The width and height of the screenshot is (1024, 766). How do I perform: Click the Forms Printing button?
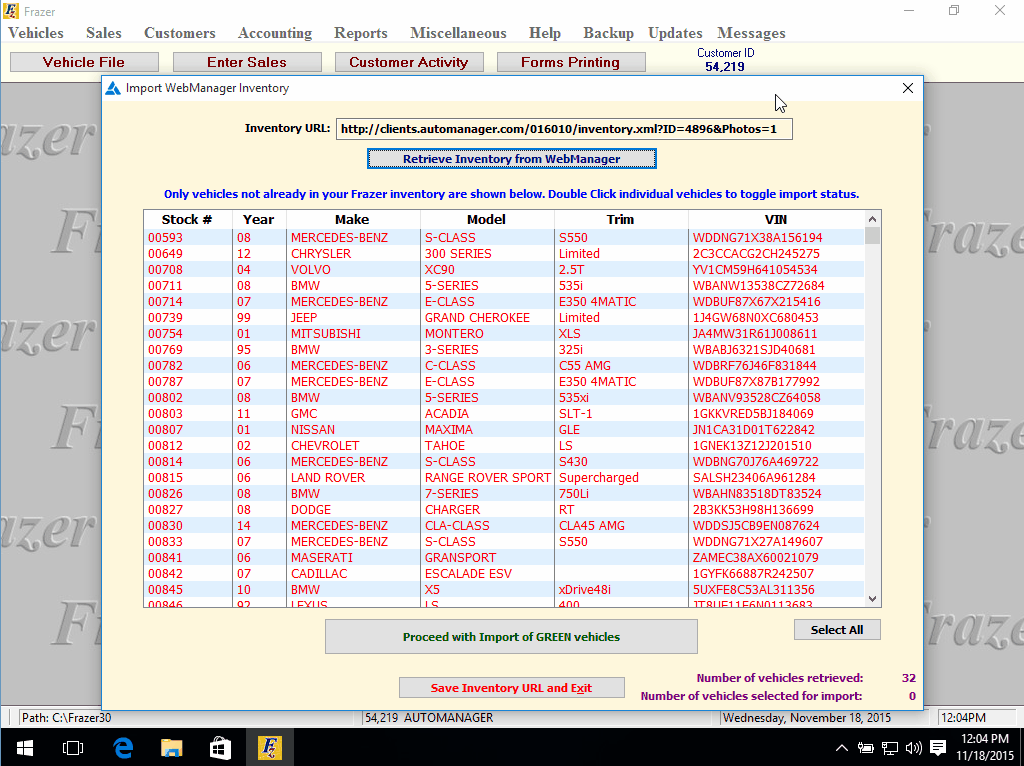571,62
